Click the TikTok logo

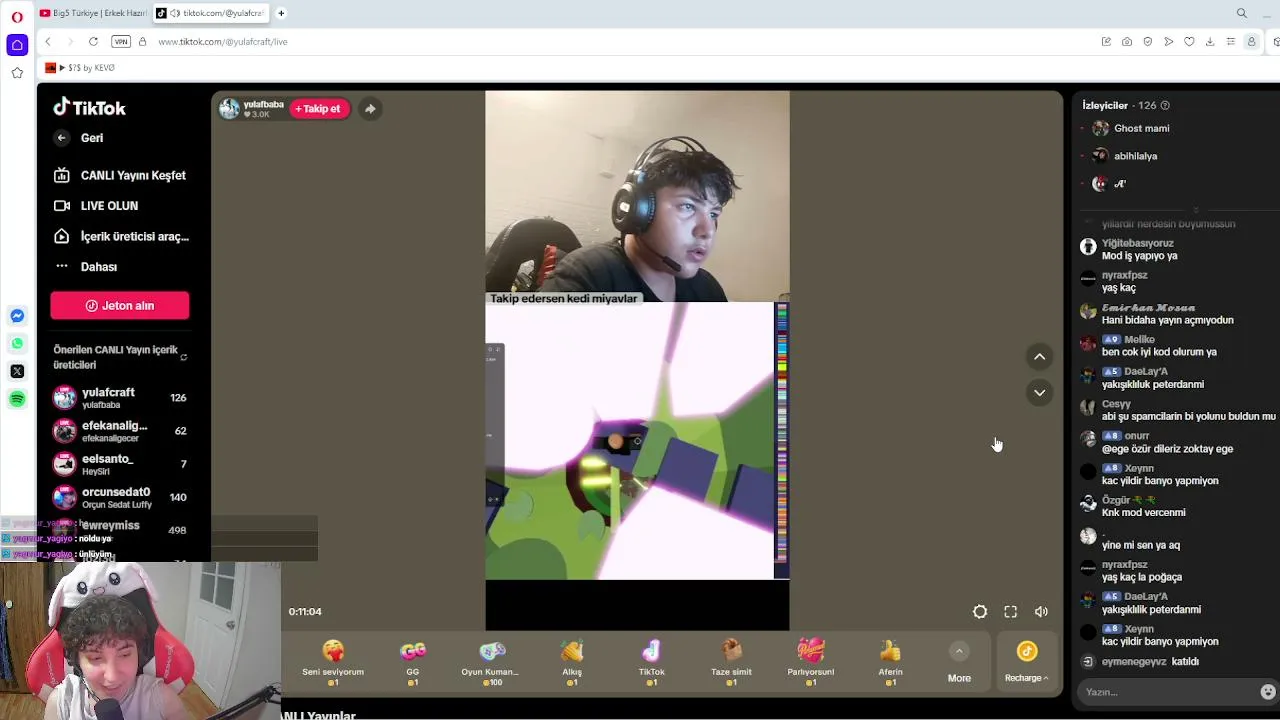[x=89, y=107]
